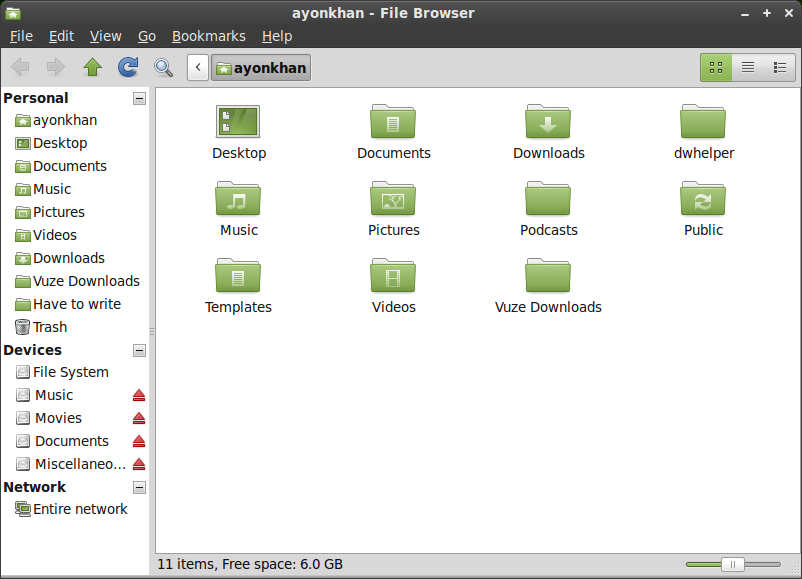Eject the Miscellaneous volume
Image resolution: width=802 pixels, height=579 pixels.
(x=139, y=464)
